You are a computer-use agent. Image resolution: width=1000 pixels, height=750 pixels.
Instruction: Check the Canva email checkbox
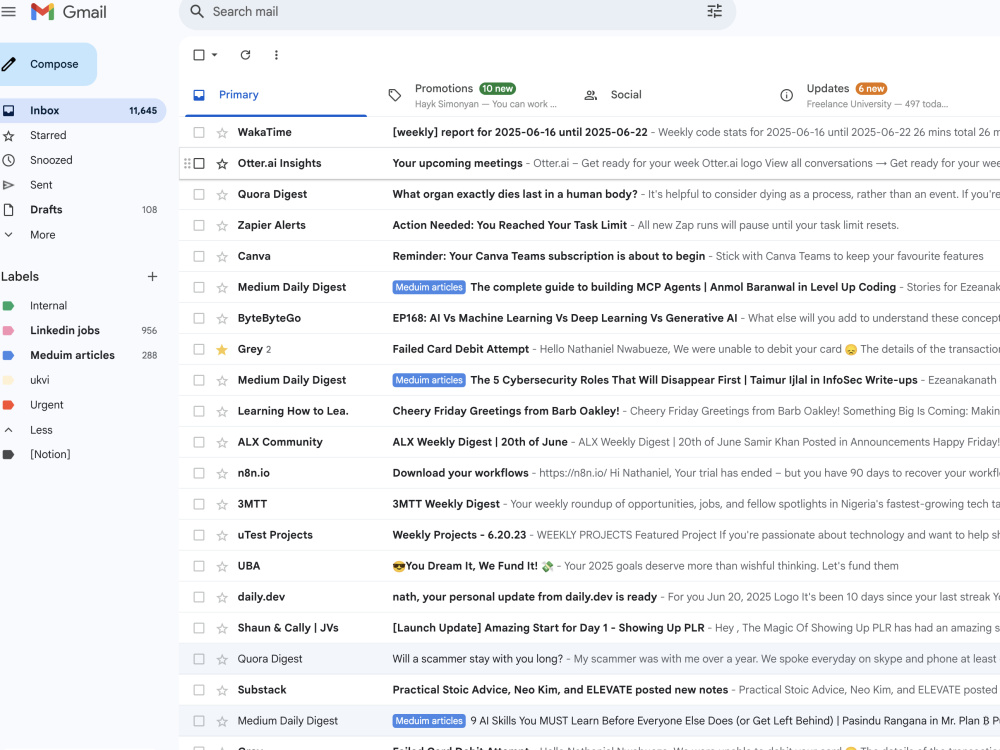point(199,256)
